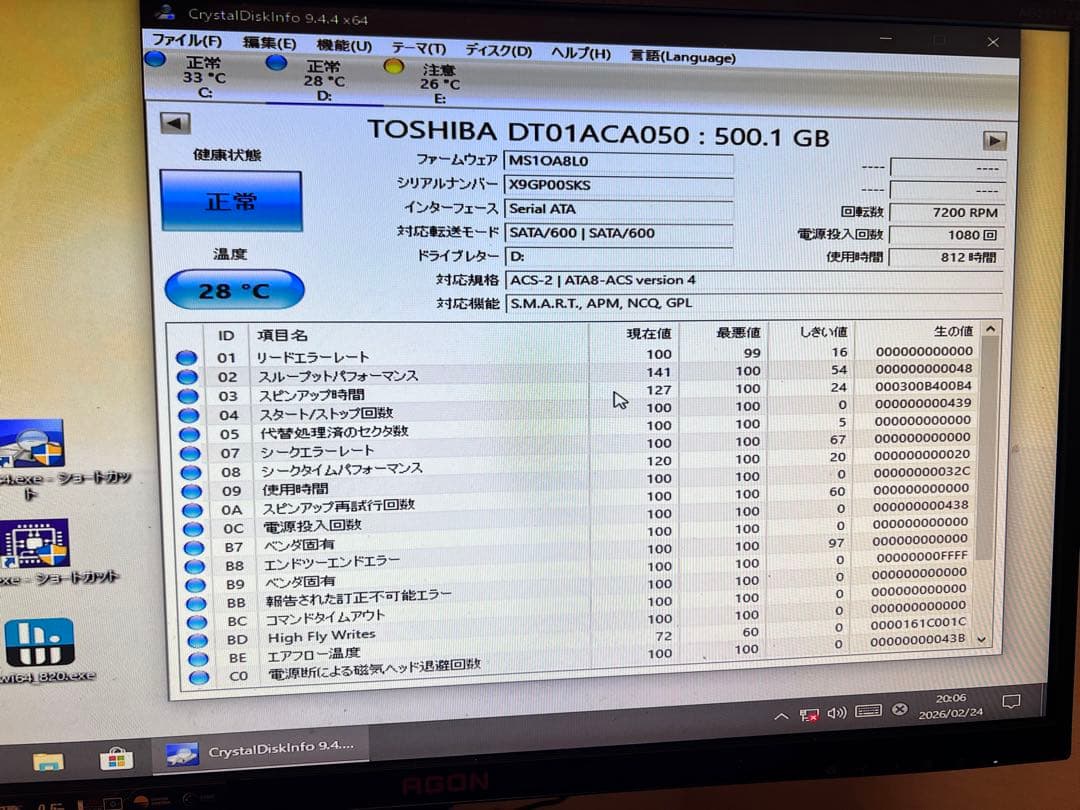
Task: Open the ヘルプ(H) menu
Action: tap(581, 54)
